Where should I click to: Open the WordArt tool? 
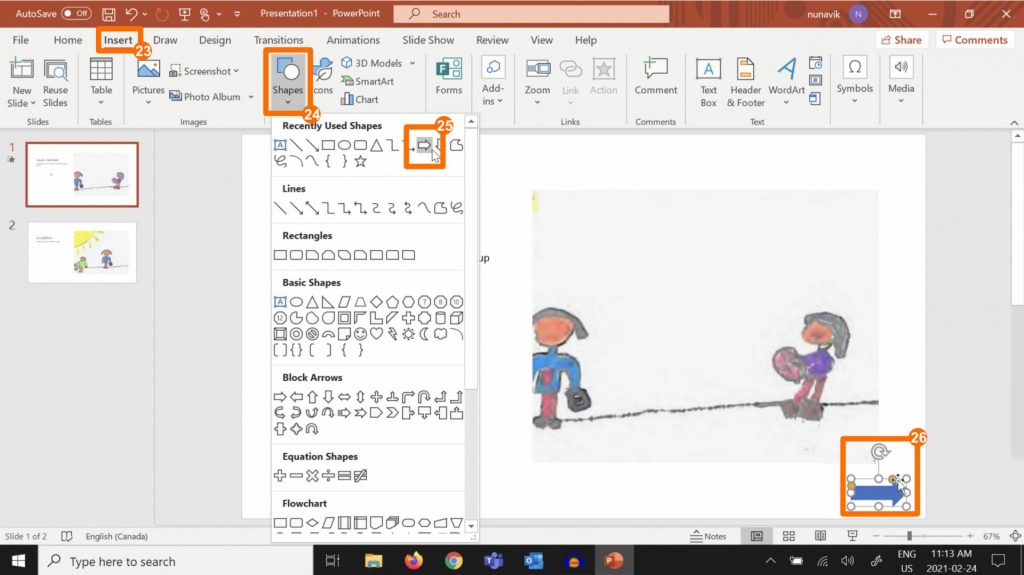(x=787, y=79)
